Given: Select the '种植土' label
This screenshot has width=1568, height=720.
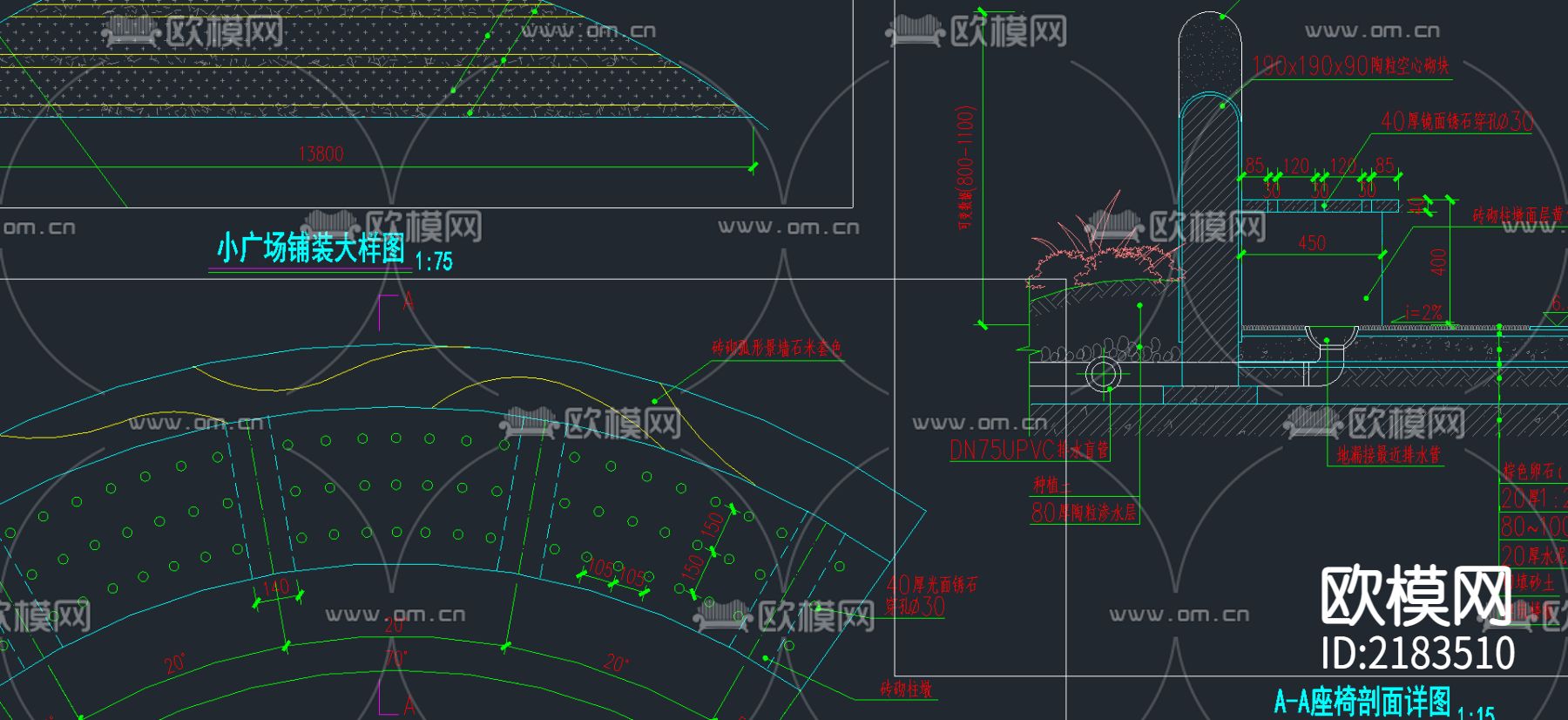Looking at the screenshot, I should pos(1052,485).
